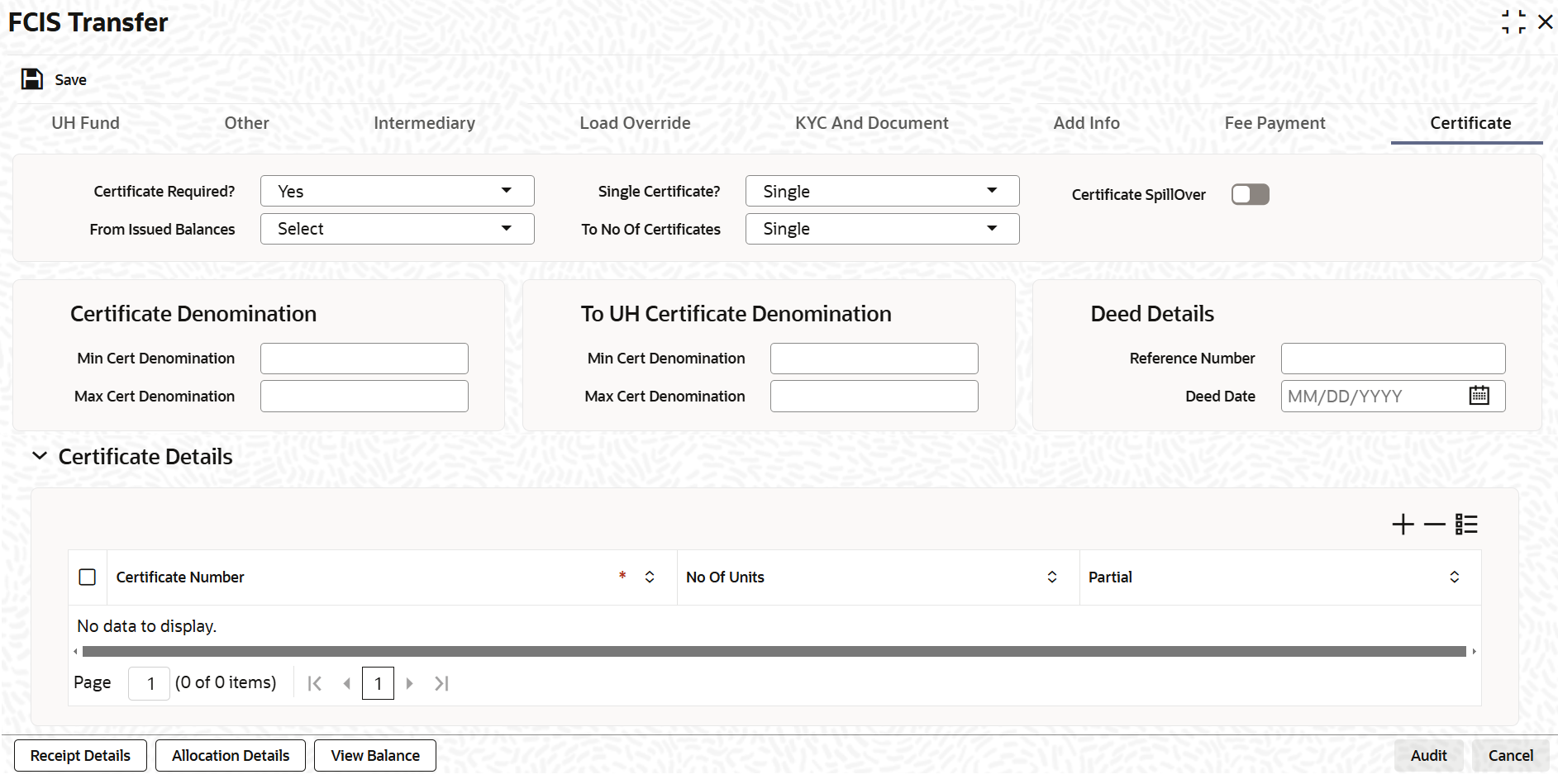The width and height of the screenshot is (1558, 784).
Task: Sort by Certificate Number column arrows
Action: point(650,577)
